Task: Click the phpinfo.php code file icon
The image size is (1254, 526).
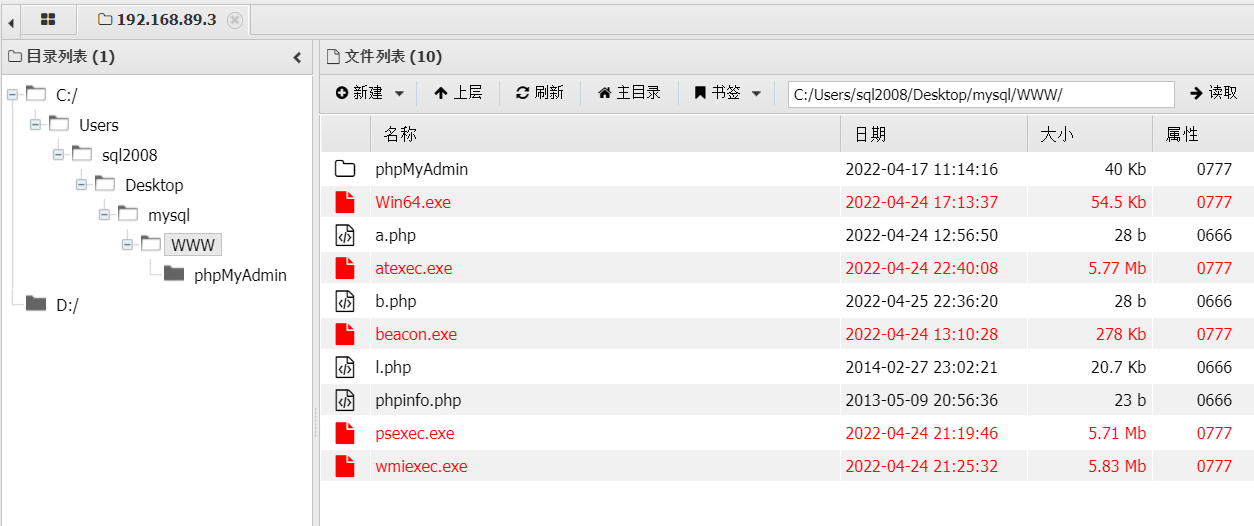Action: [x=345, y=400]
